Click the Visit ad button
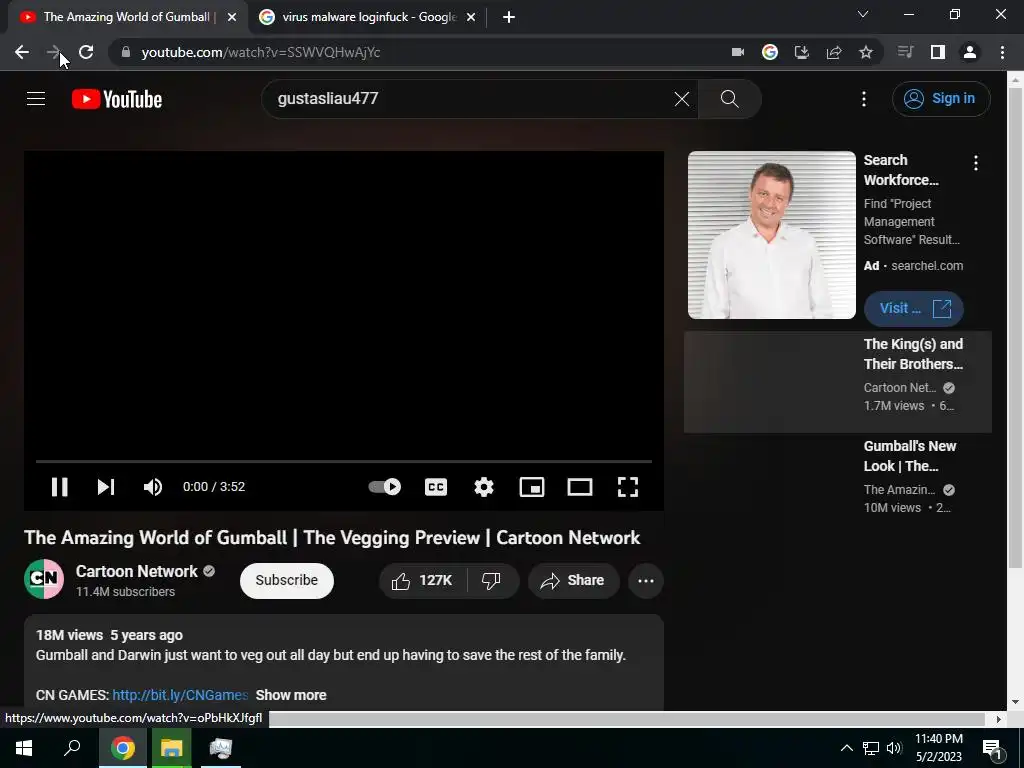 click(x=914, y=308)
